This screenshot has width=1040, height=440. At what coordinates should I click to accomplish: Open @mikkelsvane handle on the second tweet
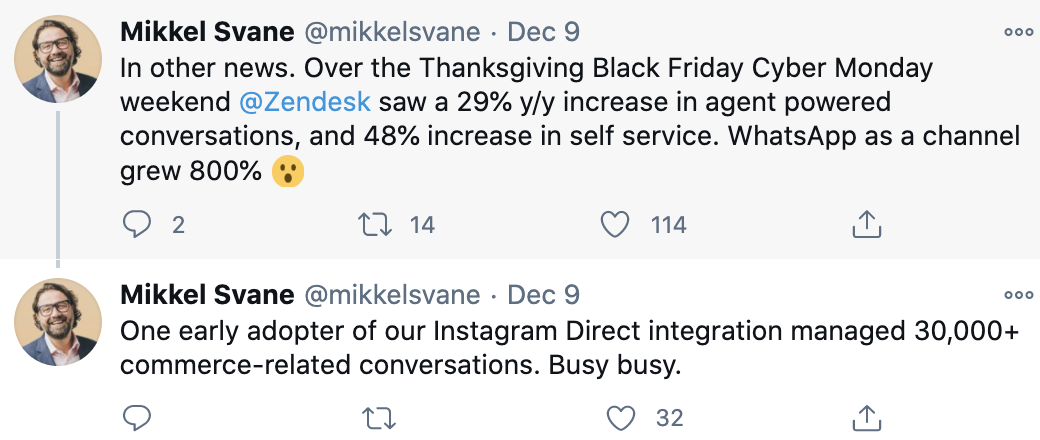(392, 296)
